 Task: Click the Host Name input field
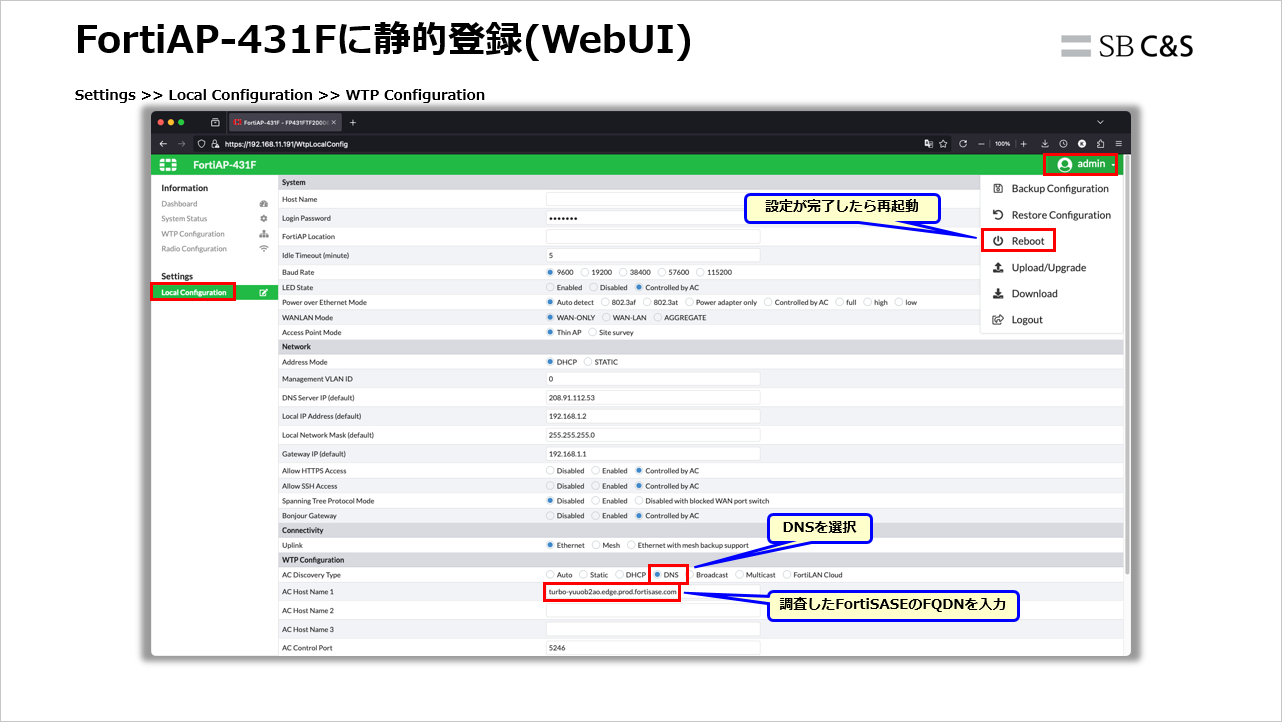(x=653, y=200)
